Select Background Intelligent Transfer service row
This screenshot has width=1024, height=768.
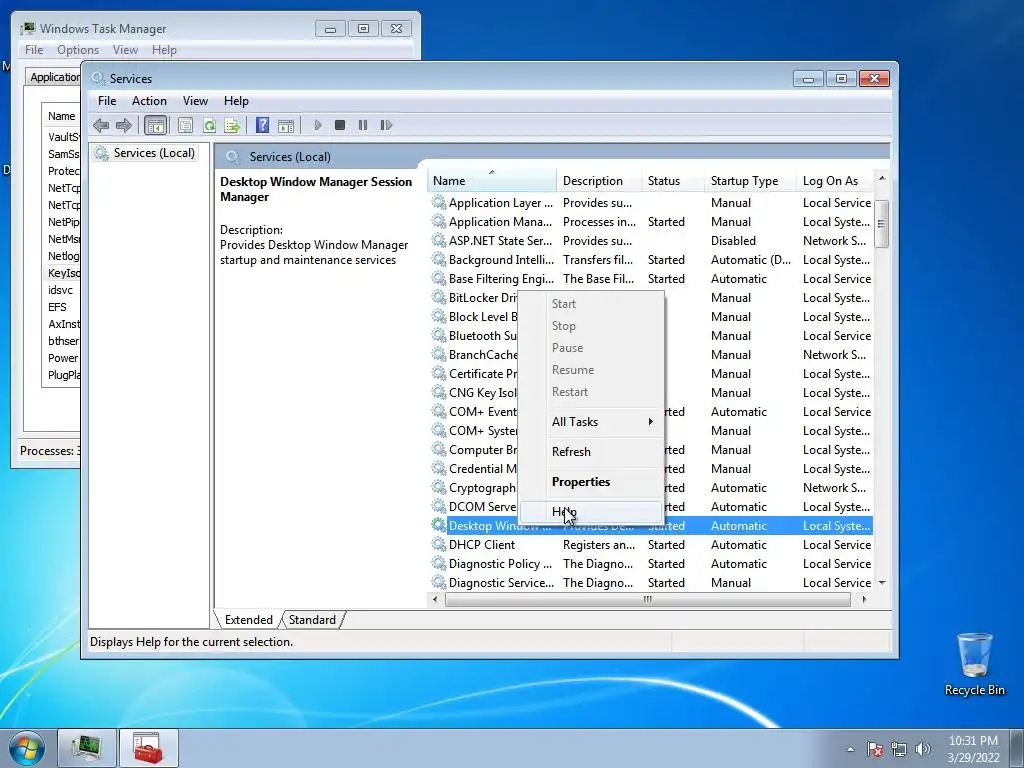(650, 259)
